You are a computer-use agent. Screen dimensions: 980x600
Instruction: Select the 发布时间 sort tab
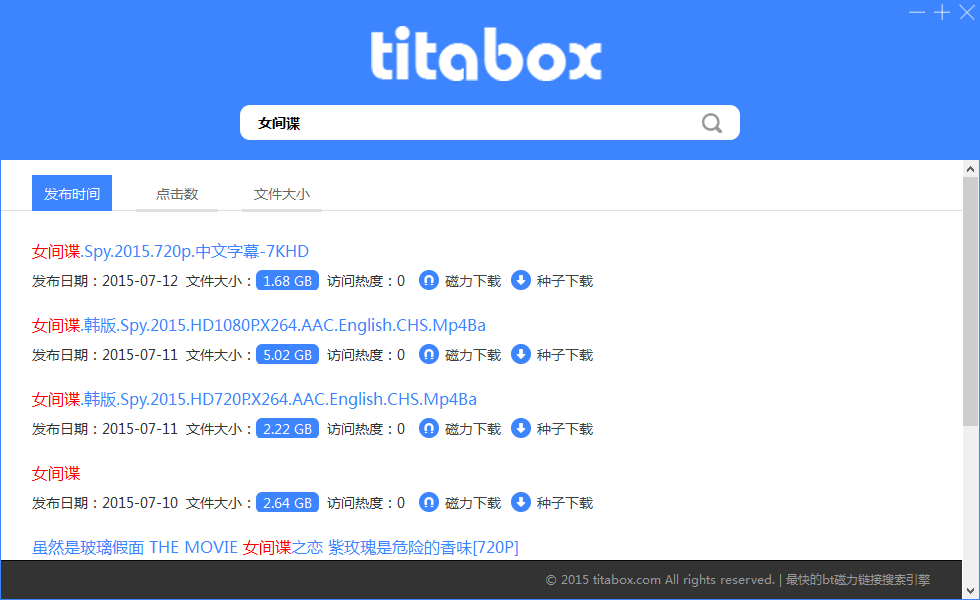72,193
